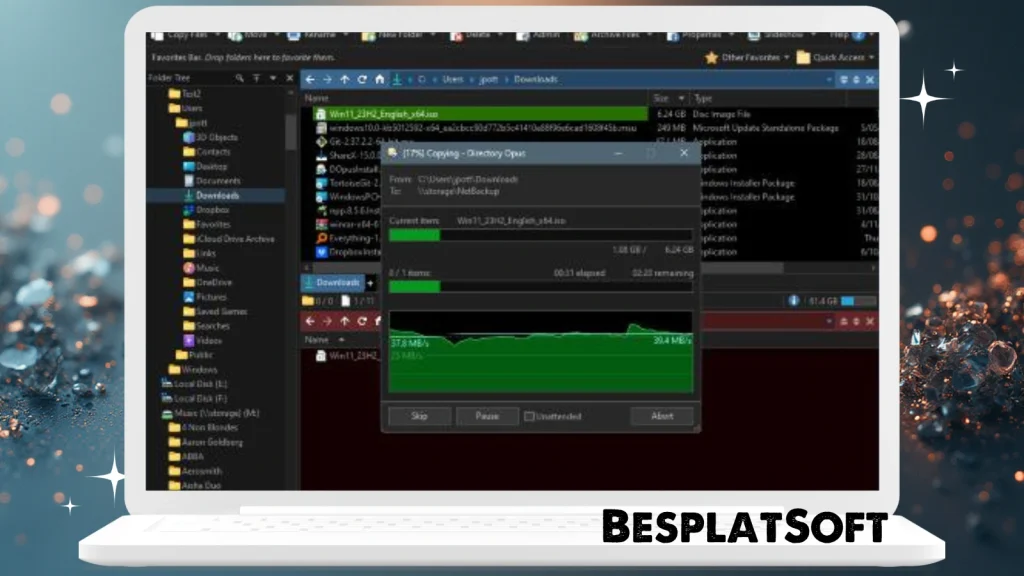Image resolution: width=1024 pixels, height=576 pixels.
Task: Refresh the current folder view
Action: coord(362,79)
